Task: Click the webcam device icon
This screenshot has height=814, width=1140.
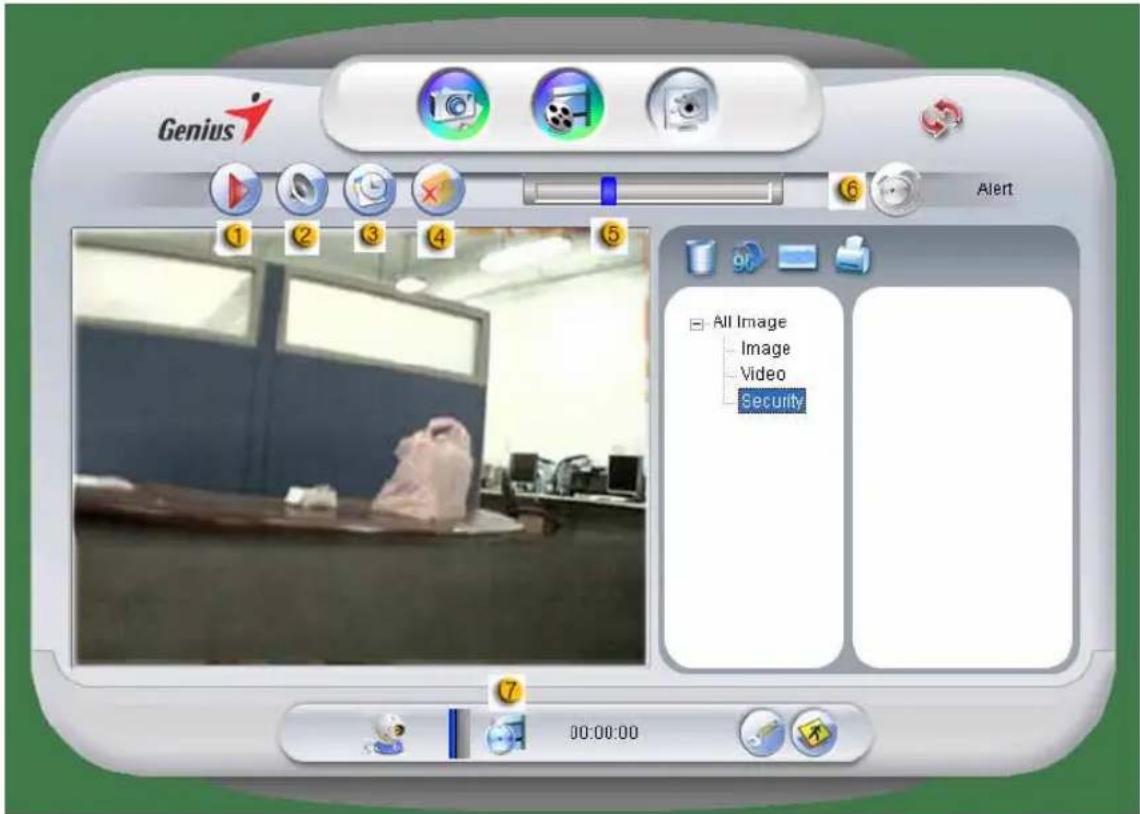Action: click(386, 733)
